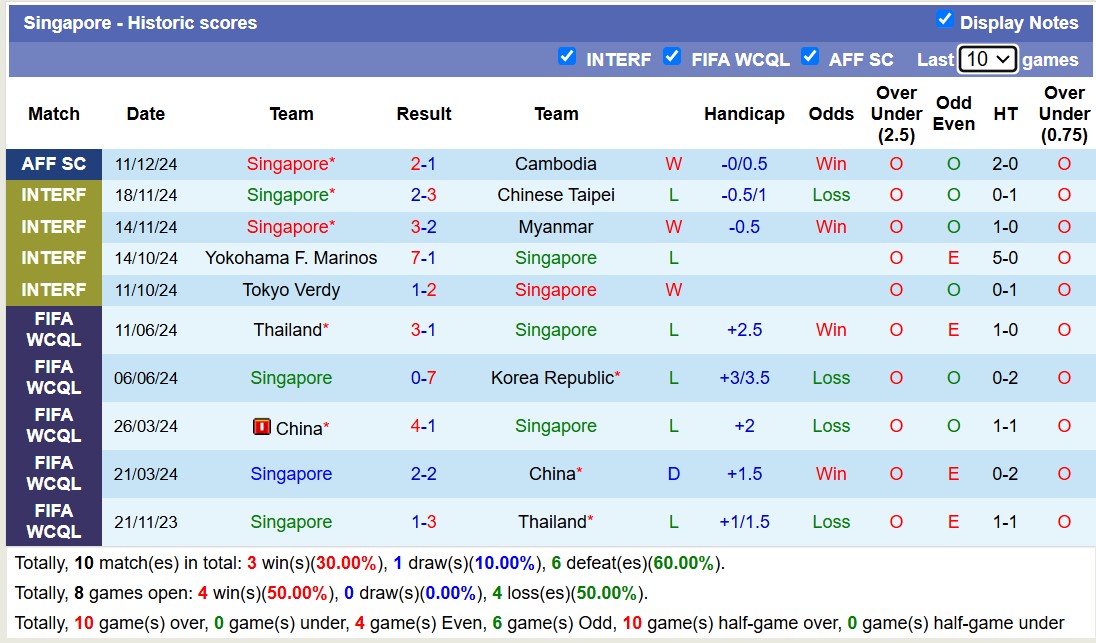Uncheck the INTERF filter checkbox
This screenshot has width=1096, height=643.
567,56
